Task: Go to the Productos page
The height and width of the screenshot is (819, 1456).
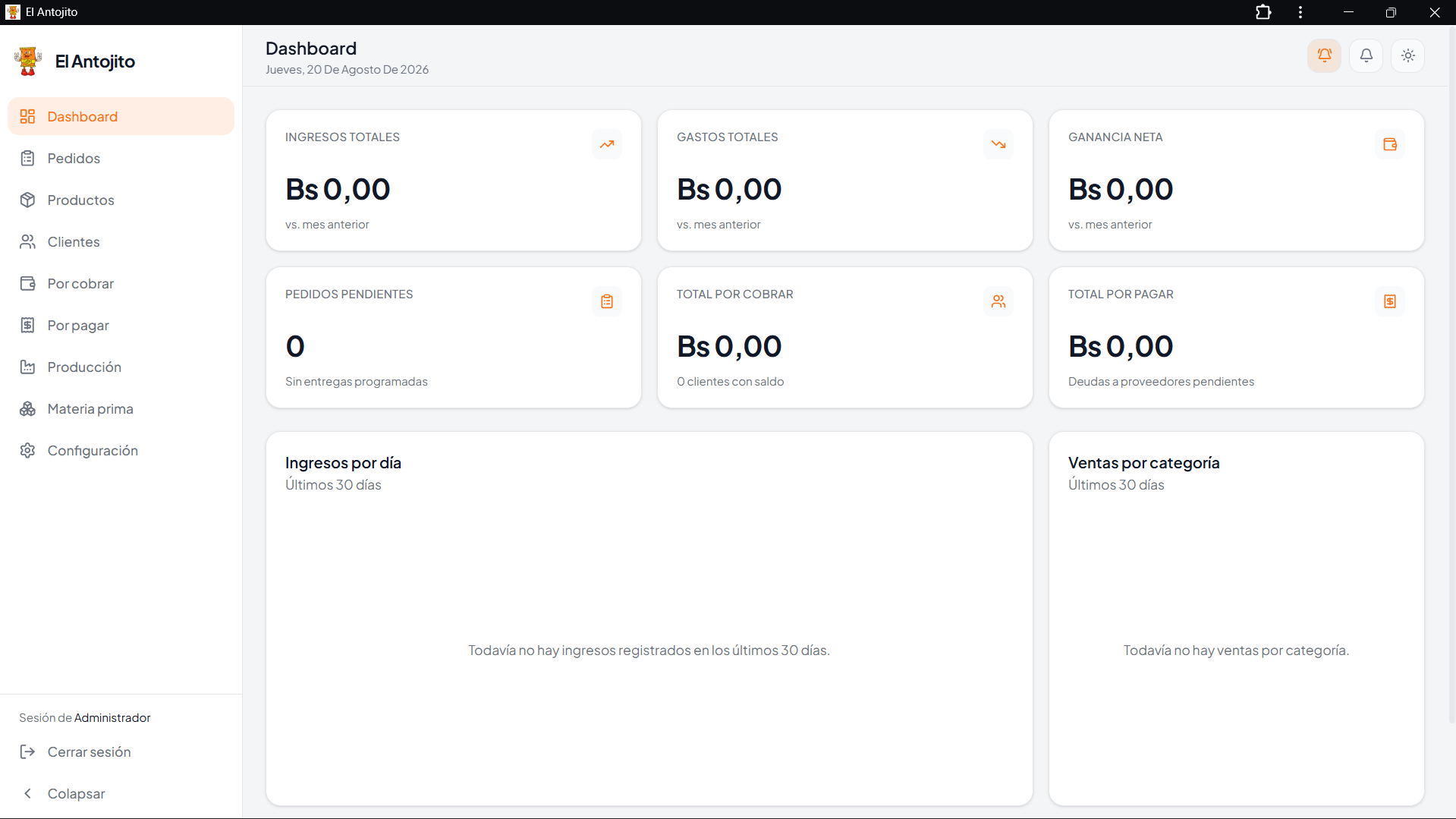Action: (x=121, y=200)
